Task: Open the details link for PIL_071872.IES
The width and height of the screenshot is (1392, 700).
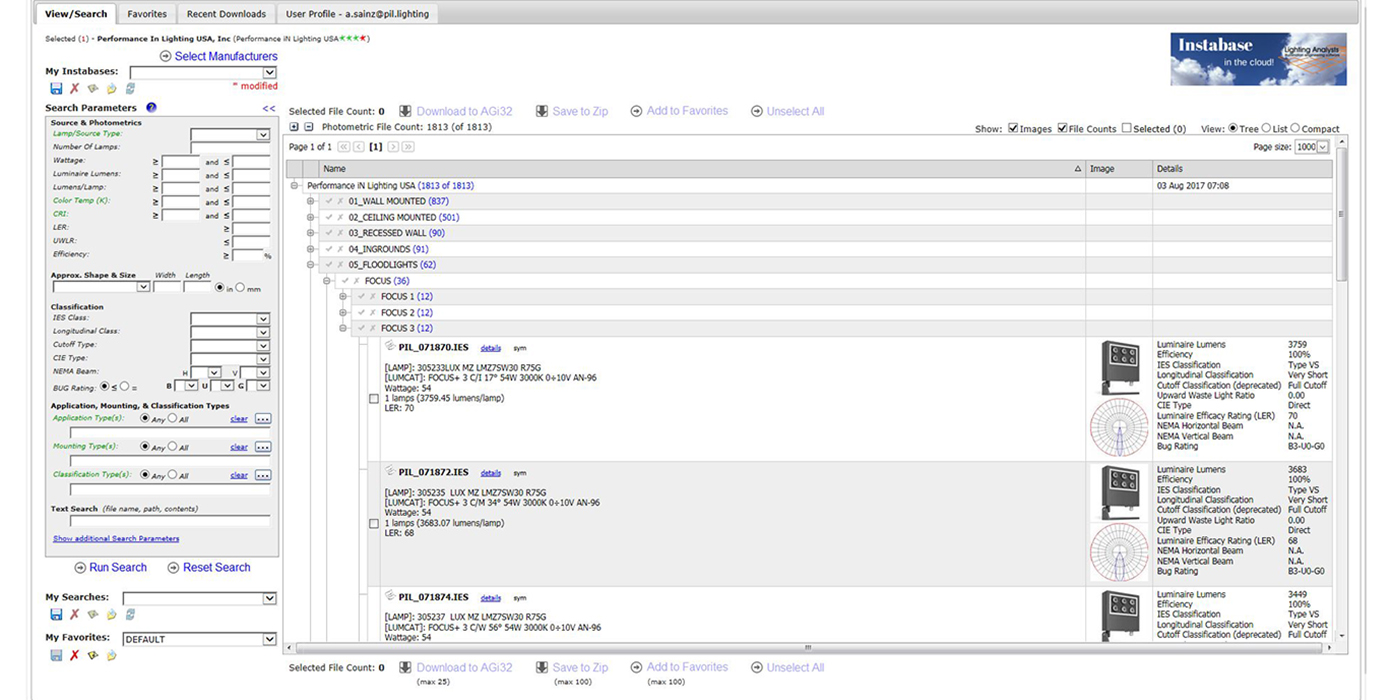Action: pyautogui.click(x=490, y=473)
